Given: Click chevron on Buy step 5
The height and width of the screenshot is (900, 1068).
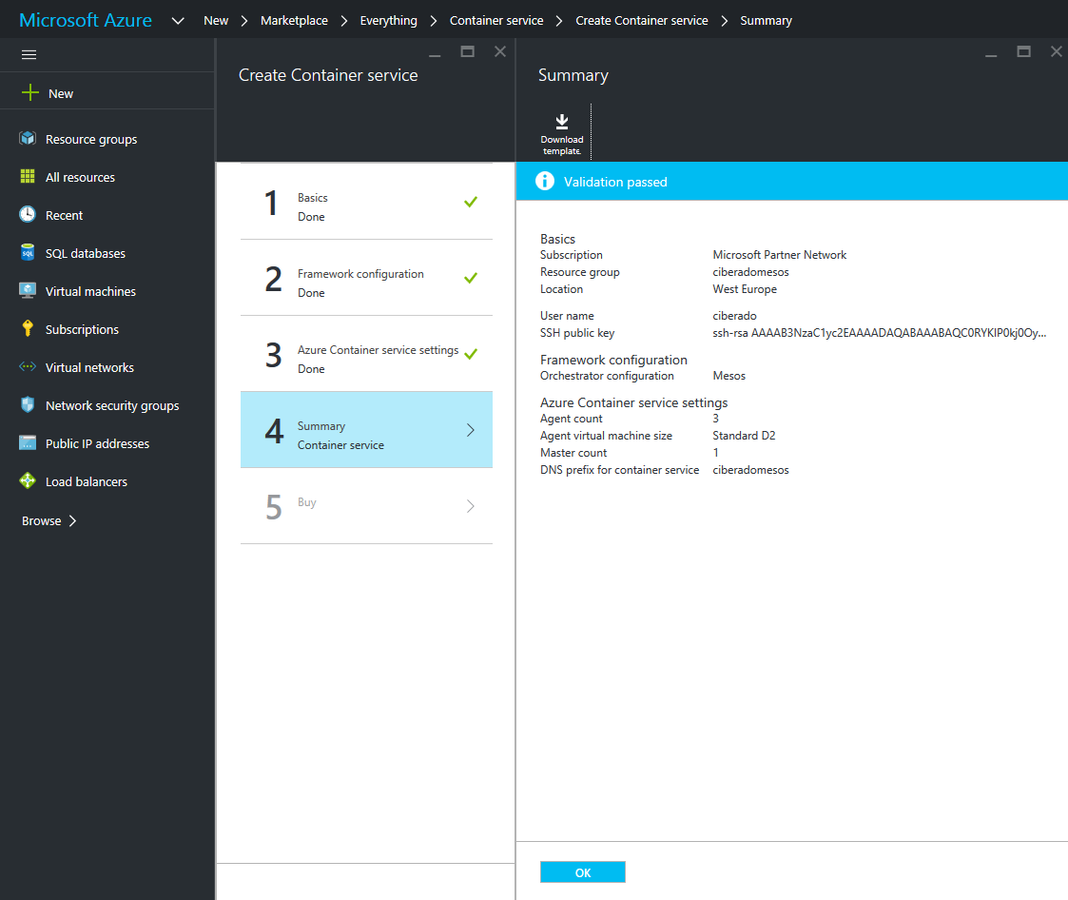Looking at the screenshot, I should coord(471,506).
